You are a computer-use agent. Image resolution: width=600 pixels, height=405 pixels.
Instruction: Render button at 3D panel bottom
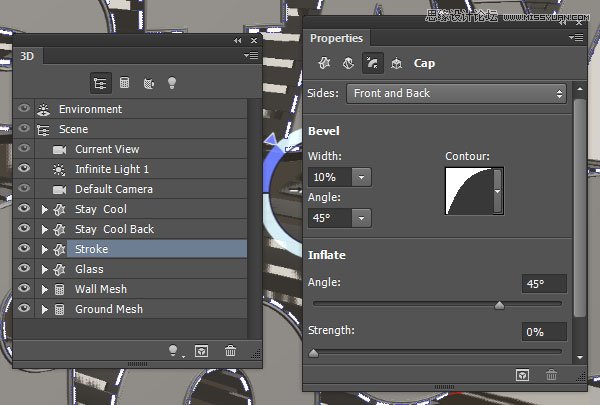tap(202, 351)
